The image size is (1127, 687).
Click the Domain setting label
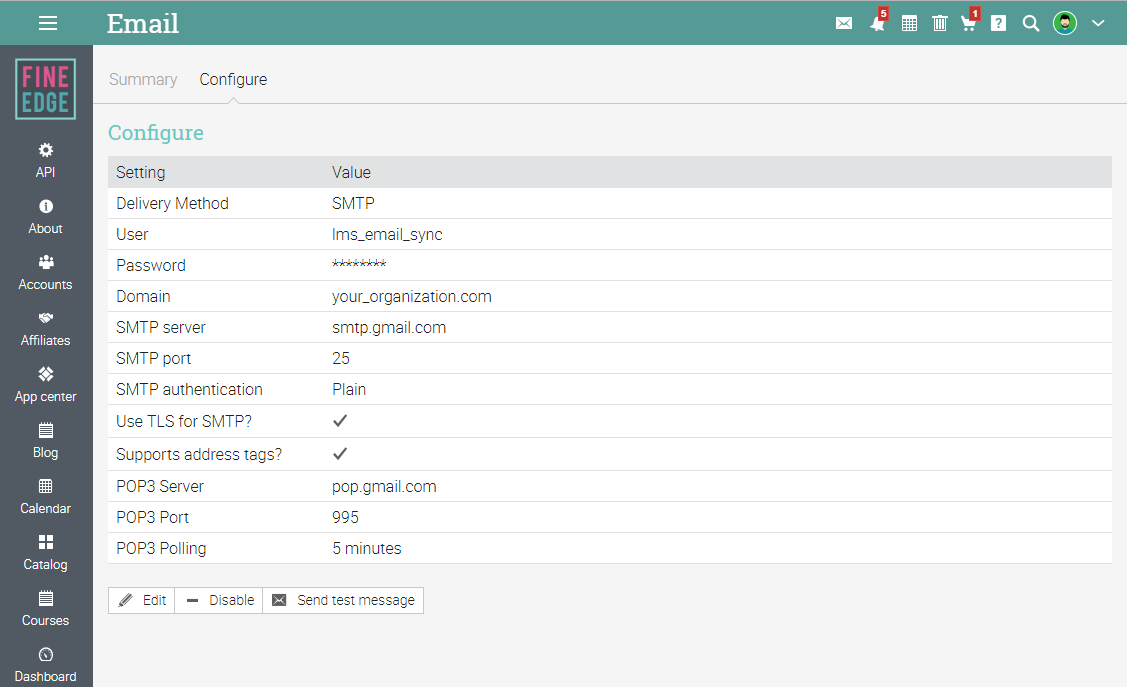(x=143, y=296)
